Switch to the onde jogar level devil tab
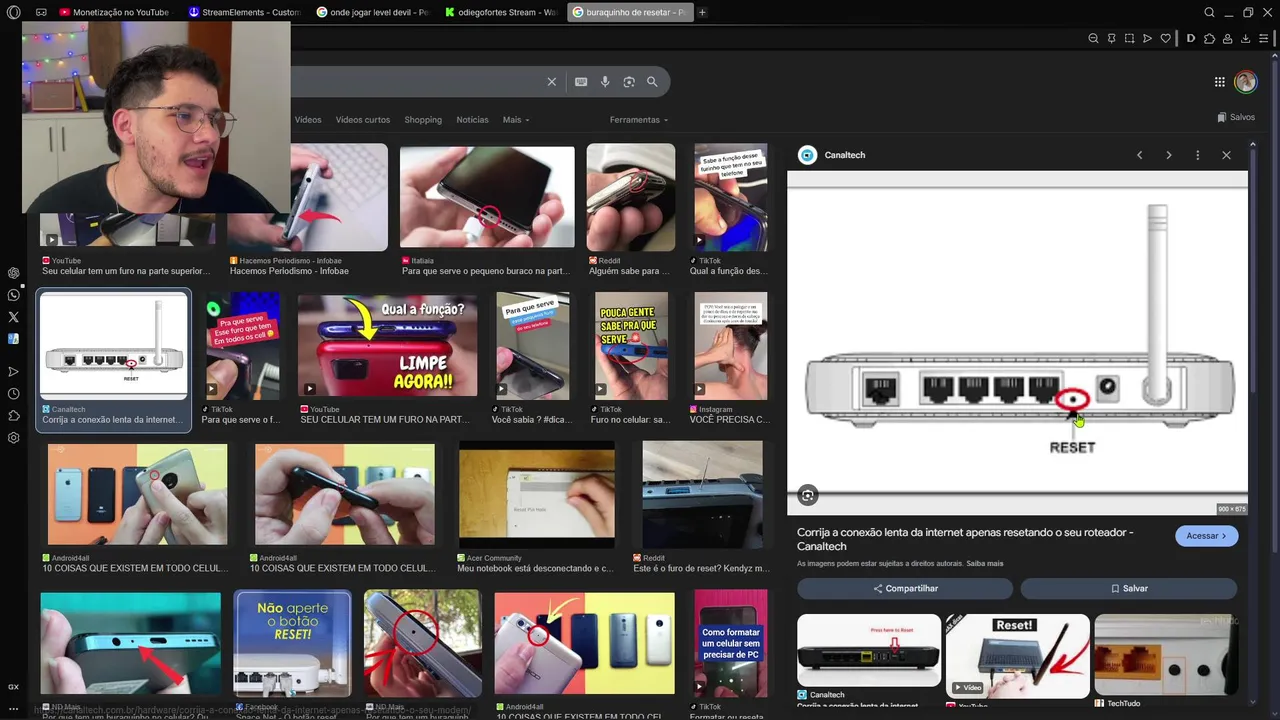This screenshot has height=720, width=1280. [x=373, y=13]
